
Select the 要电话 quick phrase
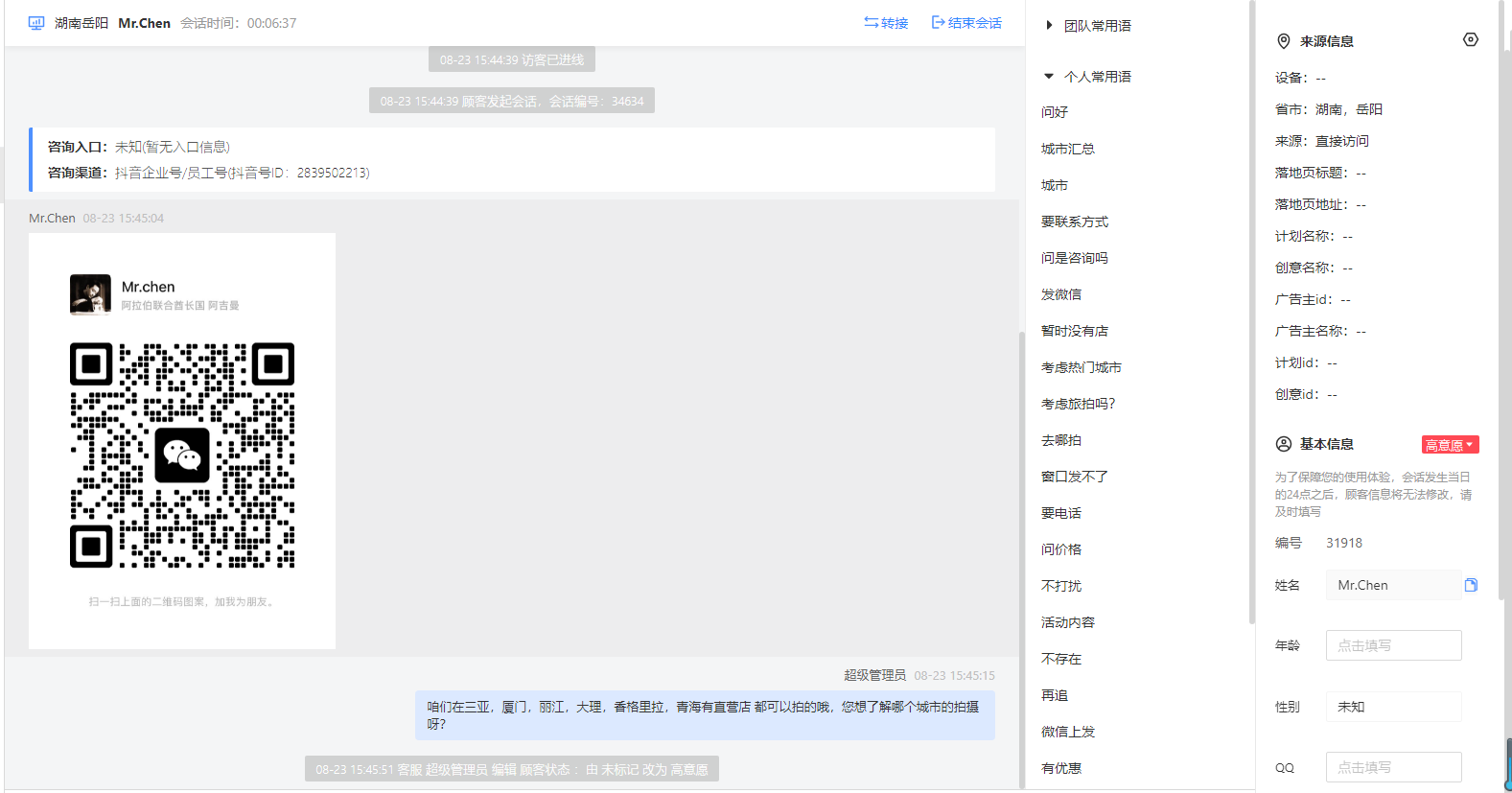(1061, 513)
